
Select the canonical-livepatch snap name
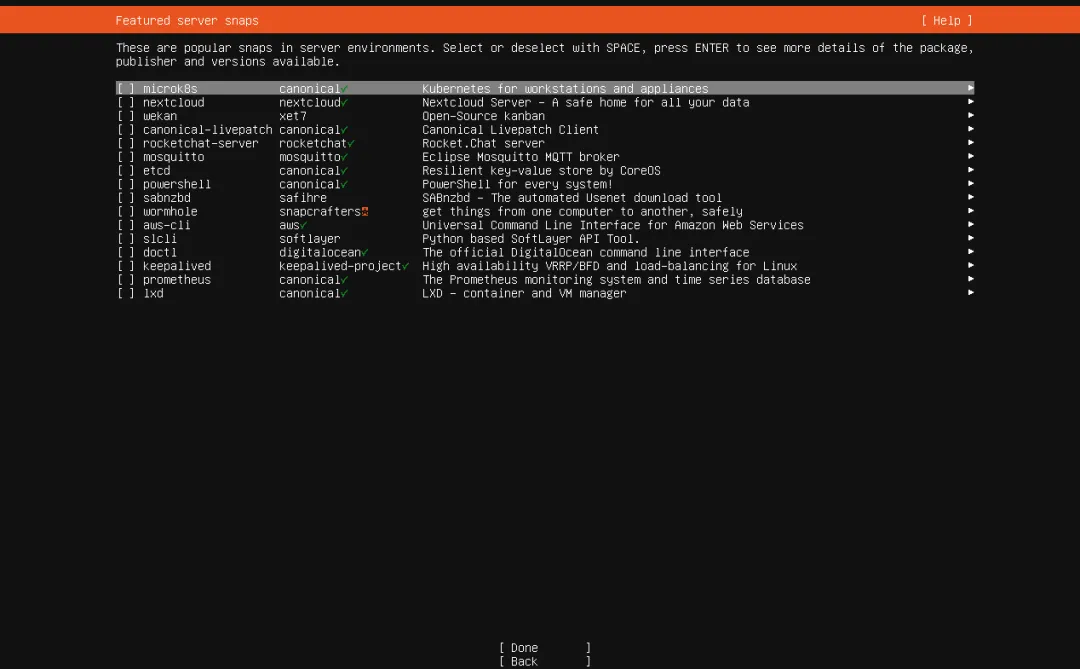pyautogui.click(x=207, y=130)
